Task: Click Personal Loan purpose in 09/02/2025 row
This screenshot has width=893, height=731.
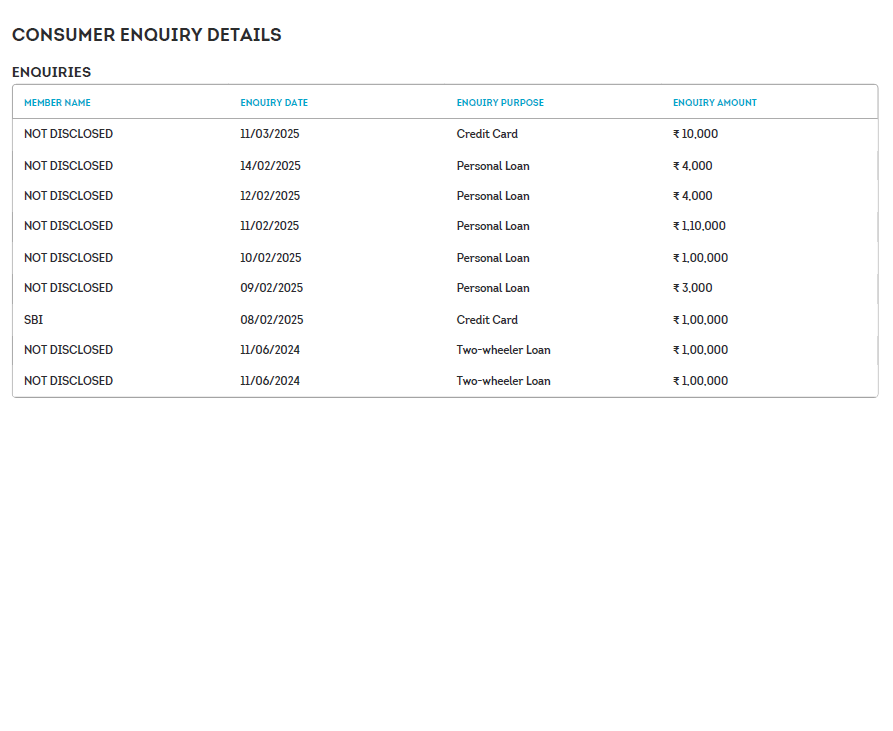Action: (x=493, y=288)
